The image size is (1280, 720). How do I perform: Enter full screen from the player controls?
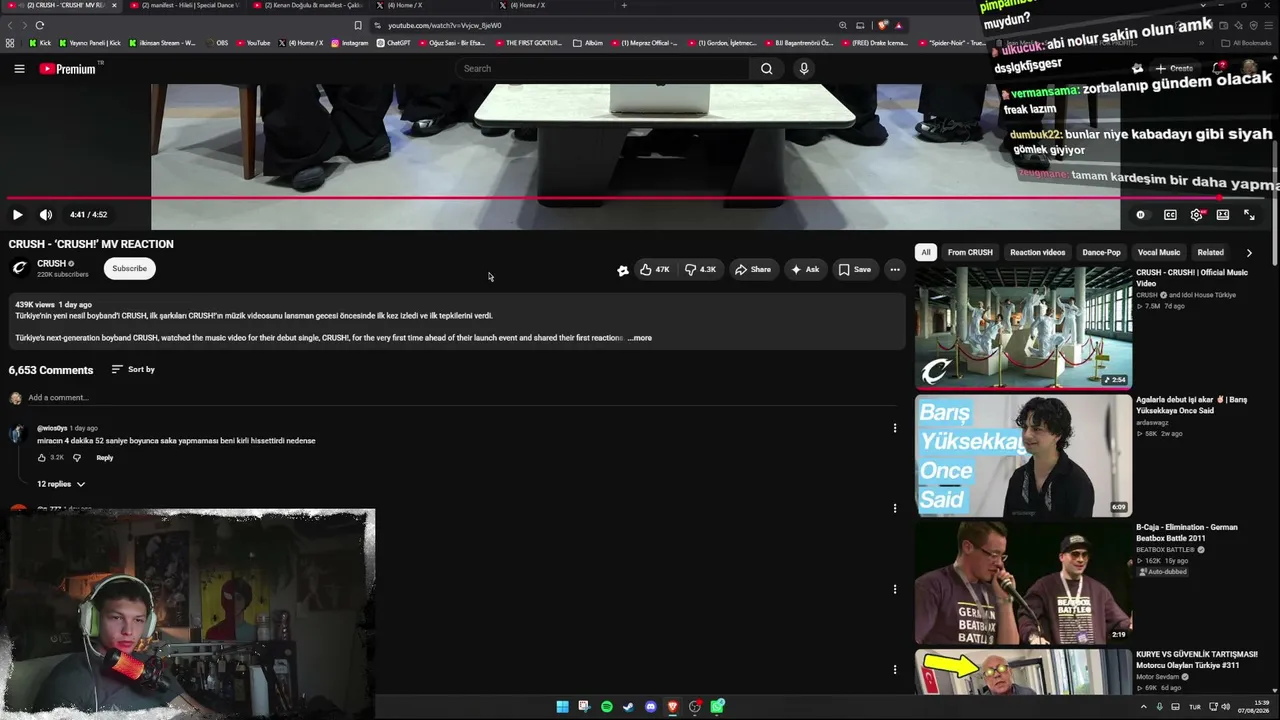point(1249,215)
